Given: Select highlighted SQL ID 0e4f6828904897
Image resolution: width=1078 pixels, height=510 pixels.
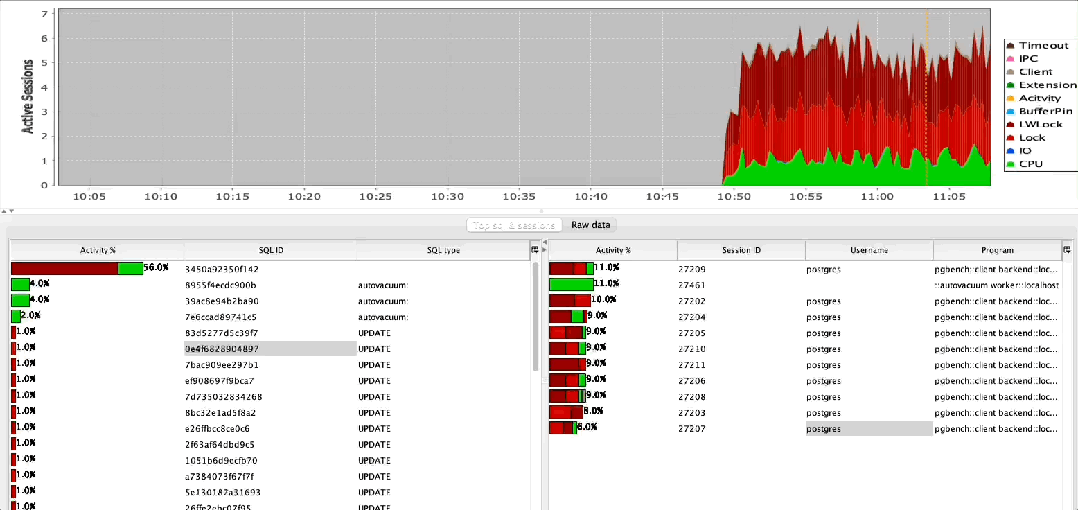Looking at the screenshot, I should click(x=270, y=348).
